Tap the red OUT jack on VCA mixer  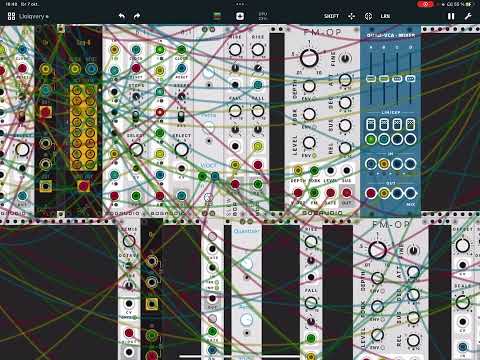tap(371, 193)
